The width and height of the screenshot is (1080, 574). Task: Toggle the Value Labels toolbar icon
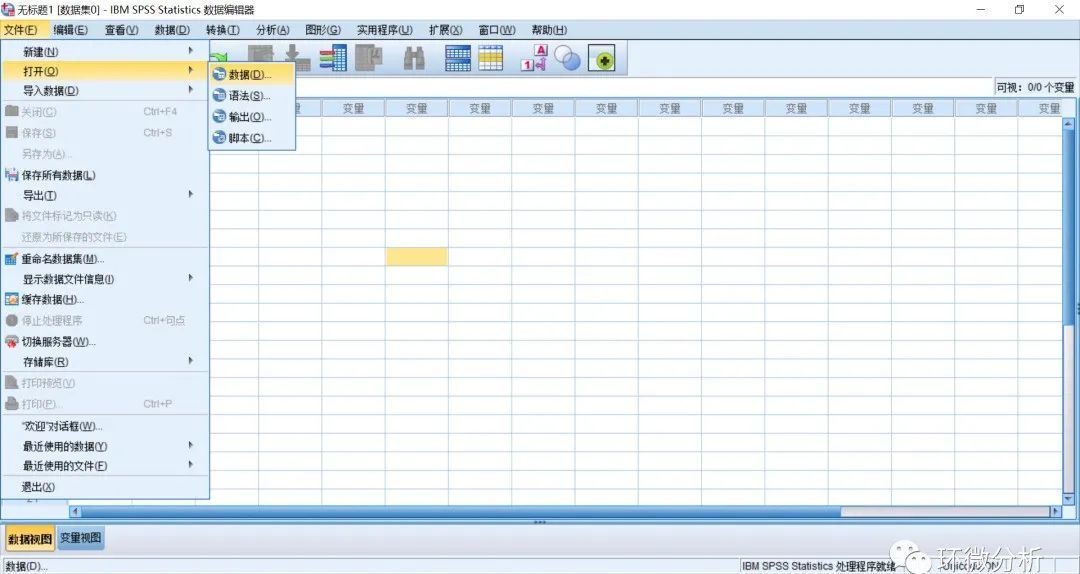(534, 58)
